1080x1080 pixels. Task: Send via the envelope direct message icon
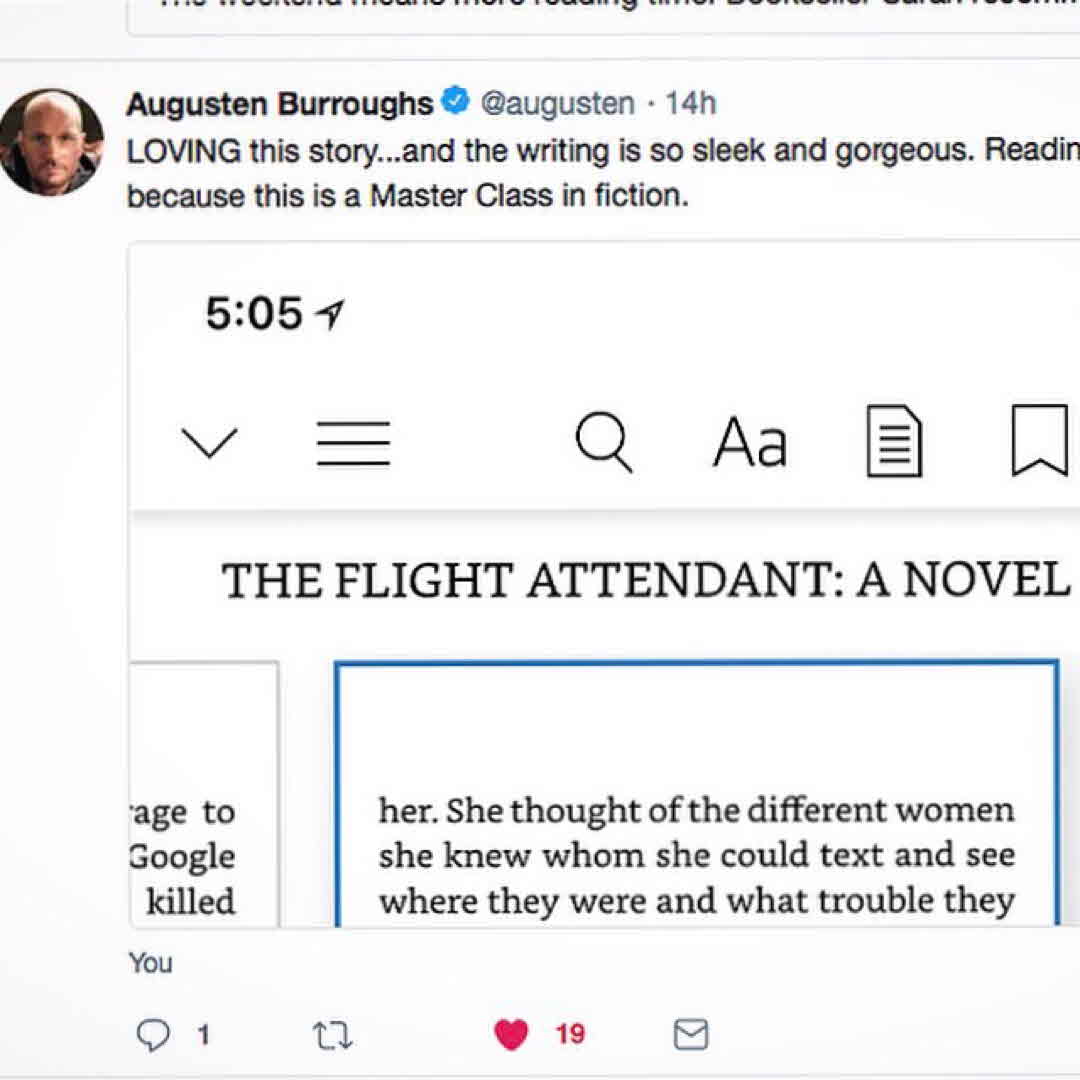(691, 1035)
